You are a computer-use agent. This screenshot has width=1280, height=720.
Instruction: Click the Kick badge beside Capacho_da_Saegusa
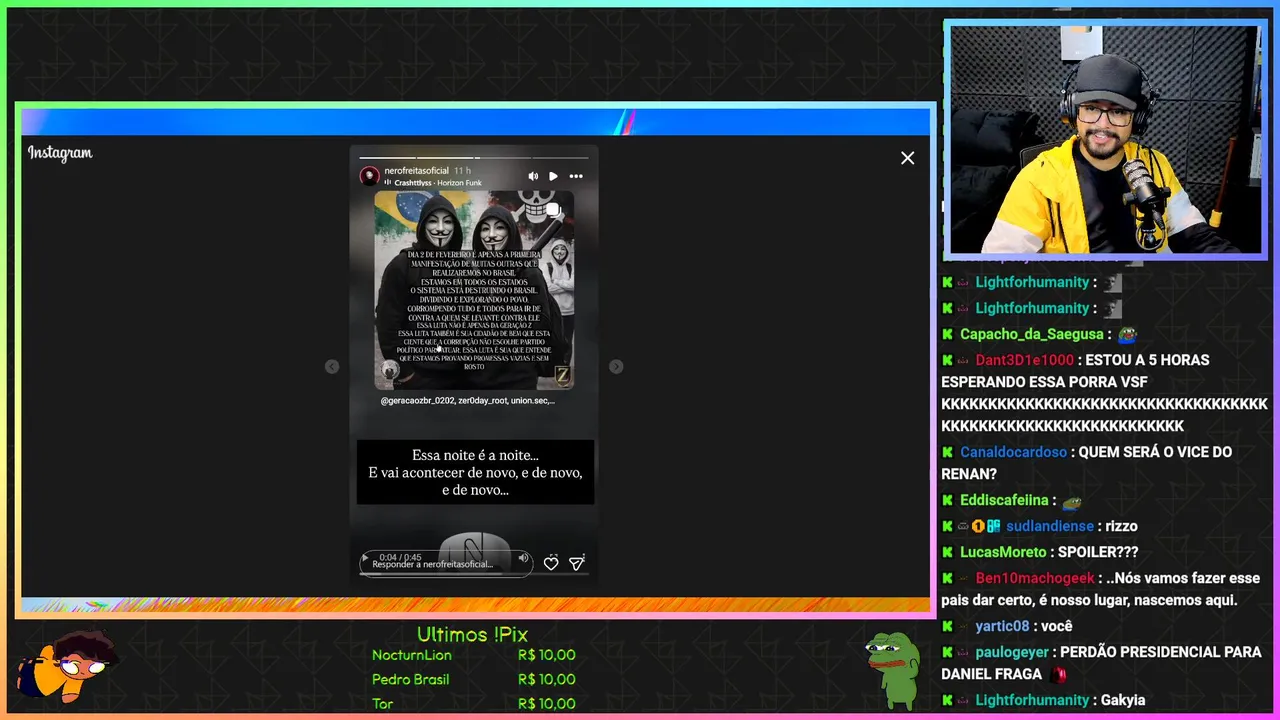(947, 334)
